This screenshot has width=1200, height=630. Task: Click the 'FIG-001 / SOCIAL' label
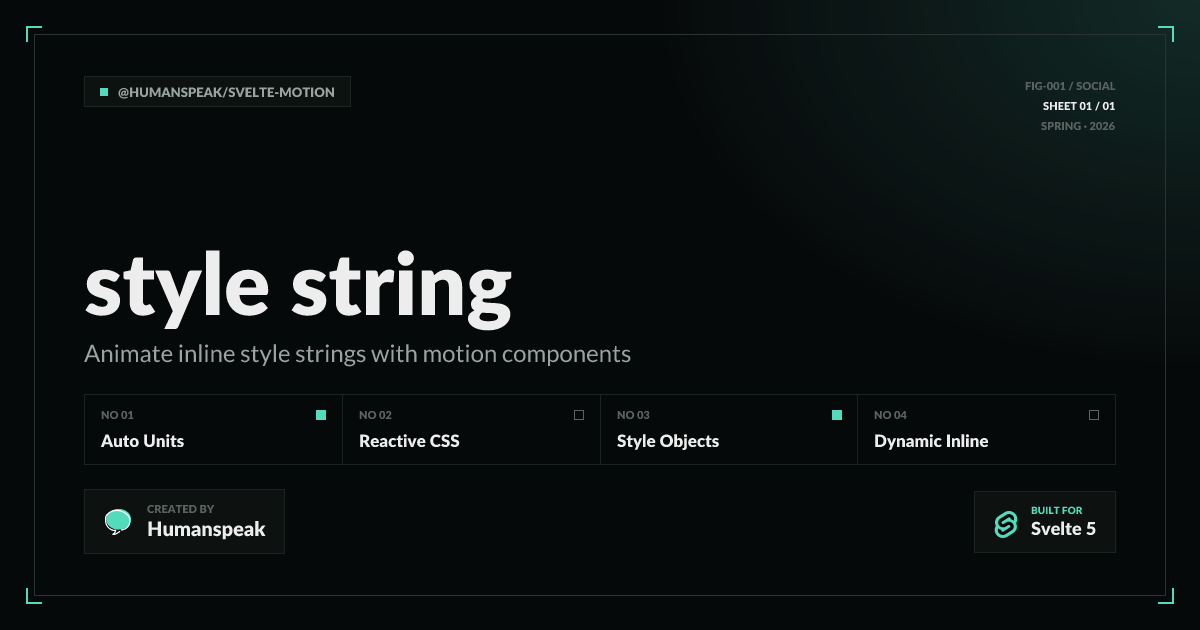(x=1070, y=86)
